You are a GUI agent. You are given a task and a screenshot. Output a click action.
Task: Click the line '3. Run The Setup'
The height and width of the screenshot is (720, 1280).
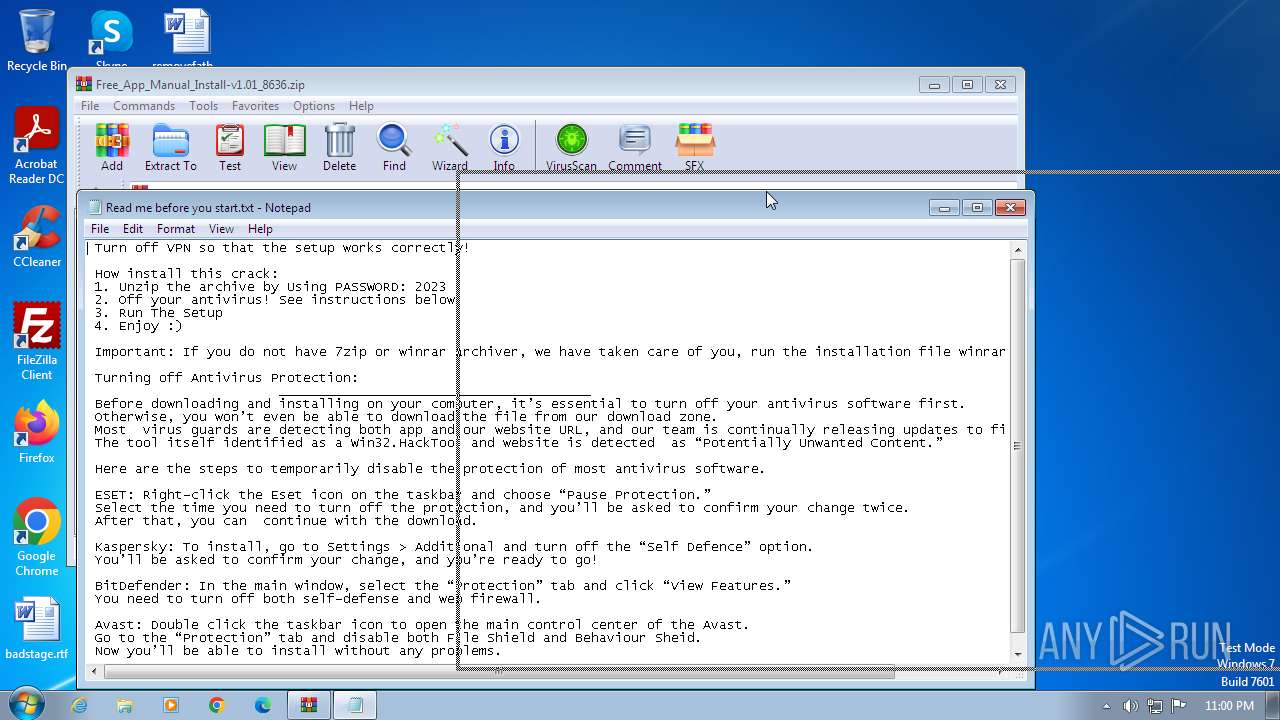(x=159, y=313)
